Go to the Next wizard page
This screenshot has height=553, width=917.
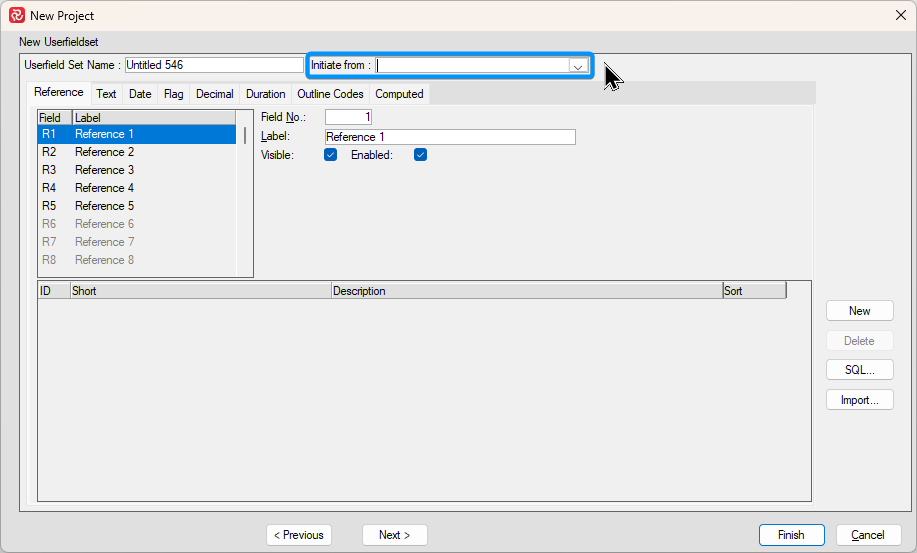click(x=394, y=535)
